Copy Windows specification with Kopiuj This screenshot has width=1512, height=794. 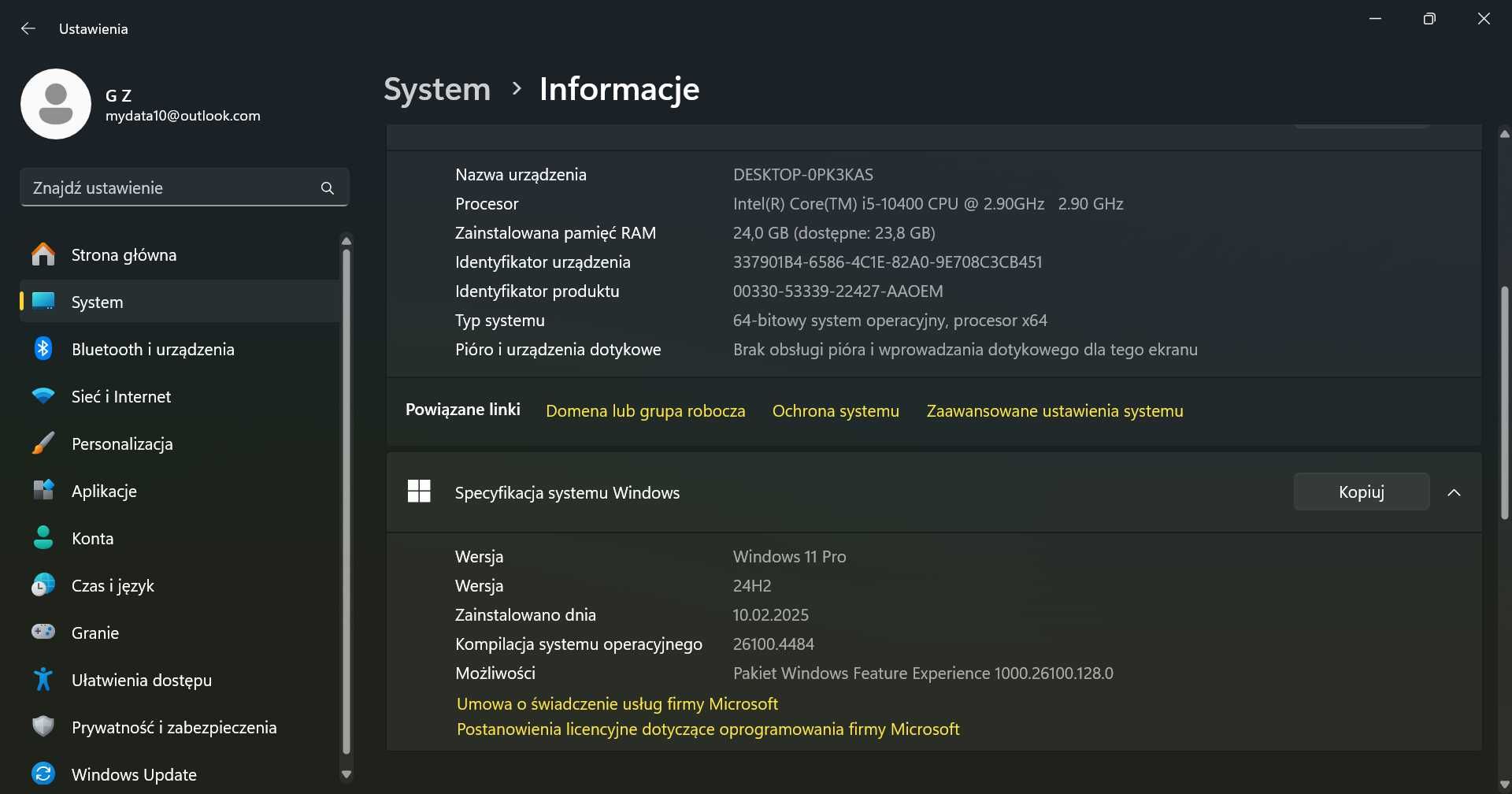click(x=1361, y=492)
